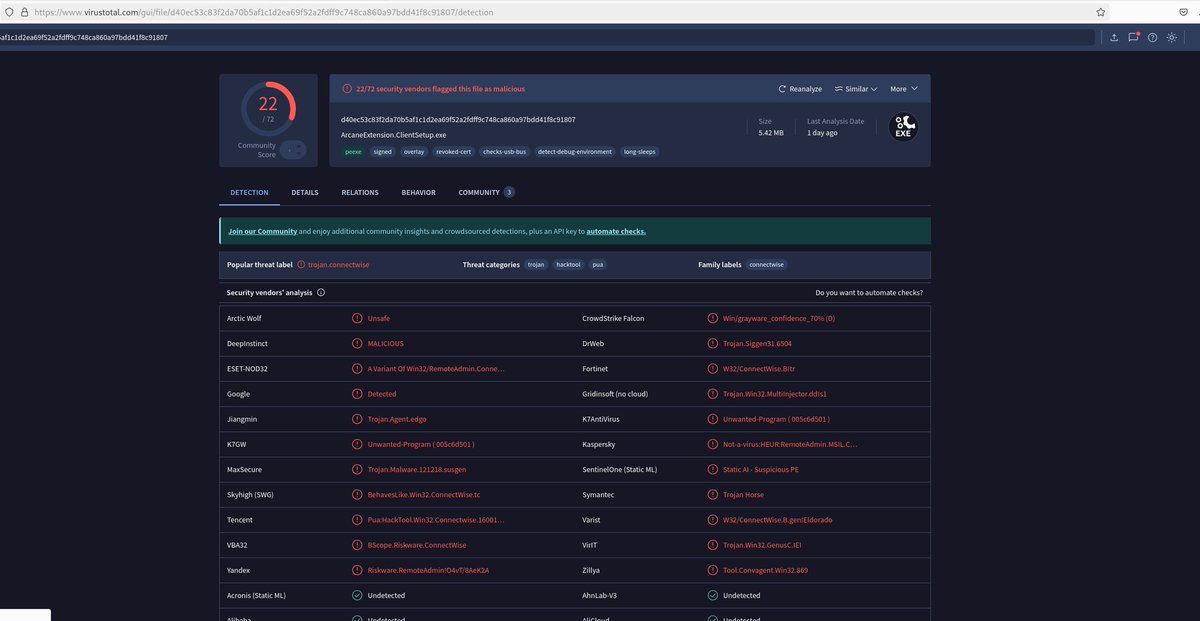The image size is (1200, 621).
Task: Click alert icon in Tencent row
Action: pos(357,520)
